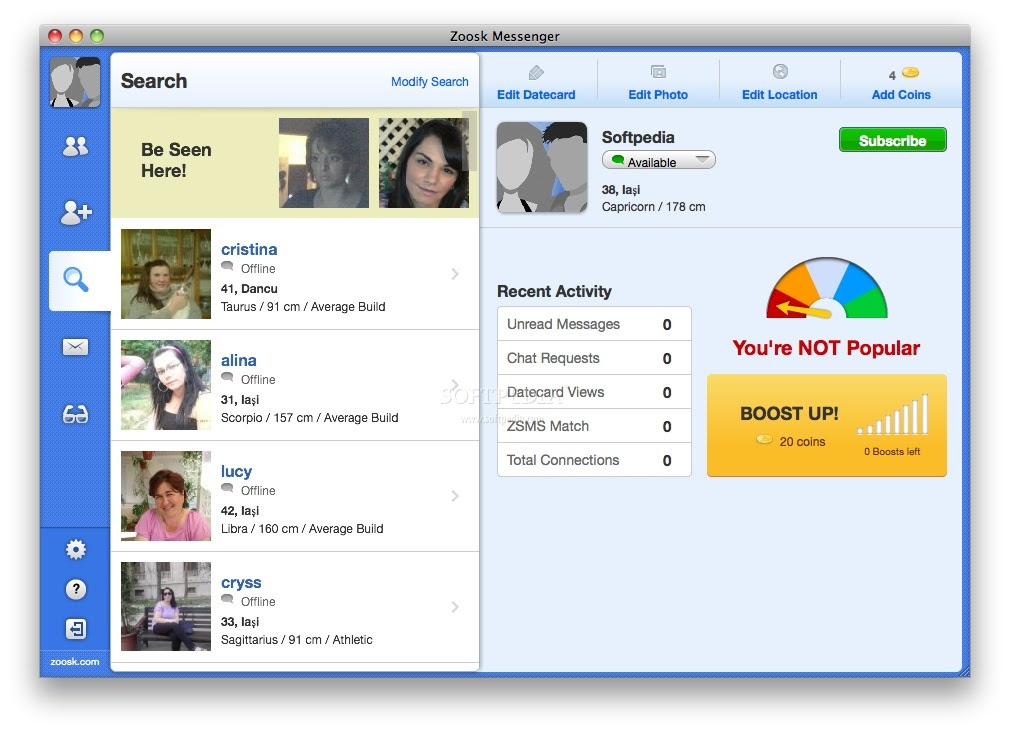Viewport: 1010px width, 732px height.
Task: Open the connections people icon in sidebar
Action: point(75,147)
